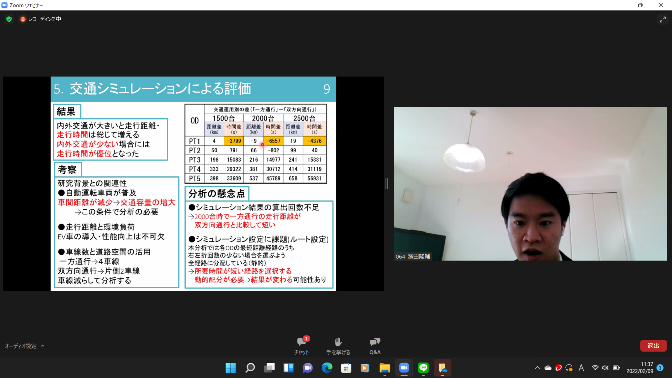
Task: Click the battery status tray icon
Action: [616, 368]
